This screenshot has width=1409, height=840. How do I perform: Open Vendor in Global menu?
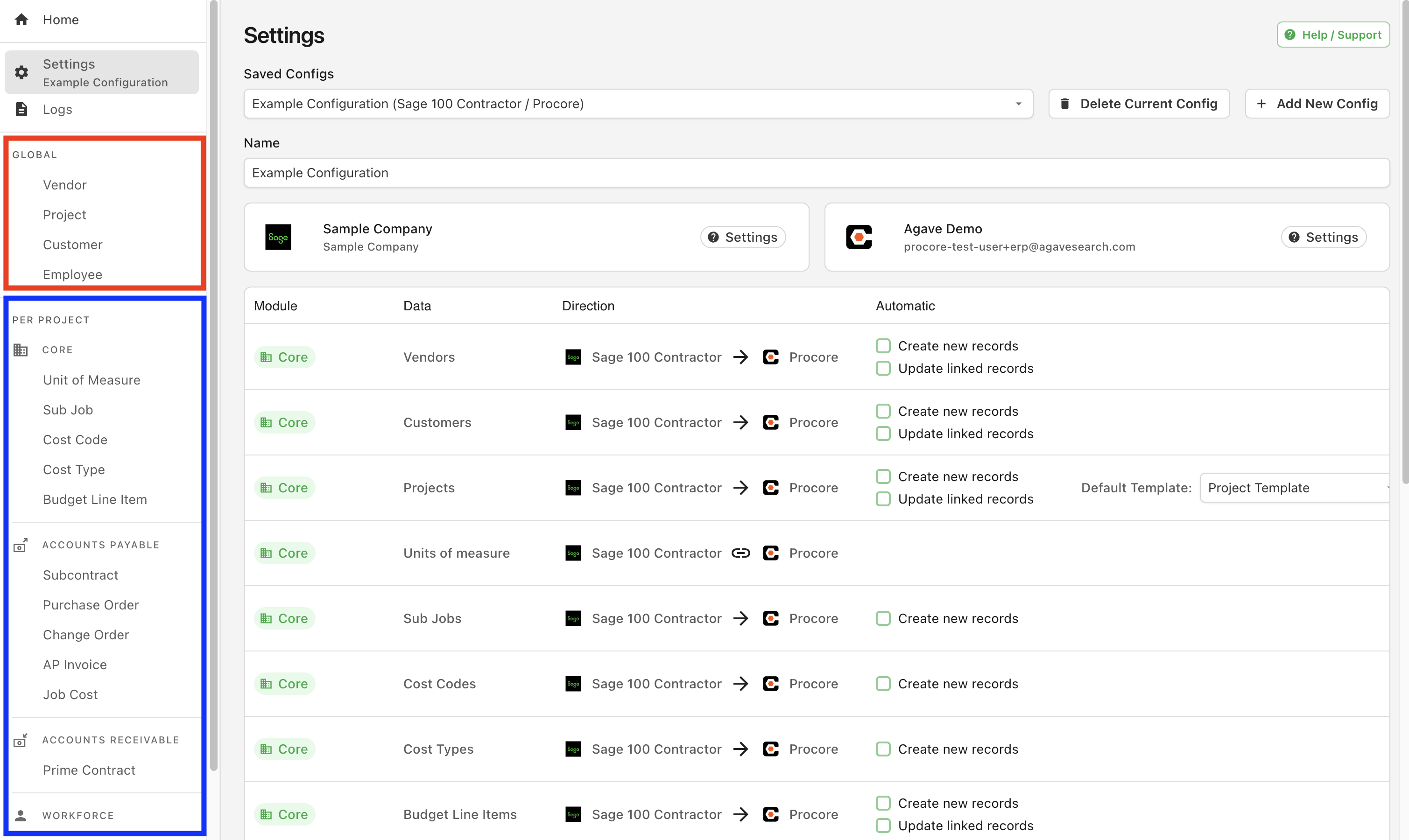click(64, 185)
